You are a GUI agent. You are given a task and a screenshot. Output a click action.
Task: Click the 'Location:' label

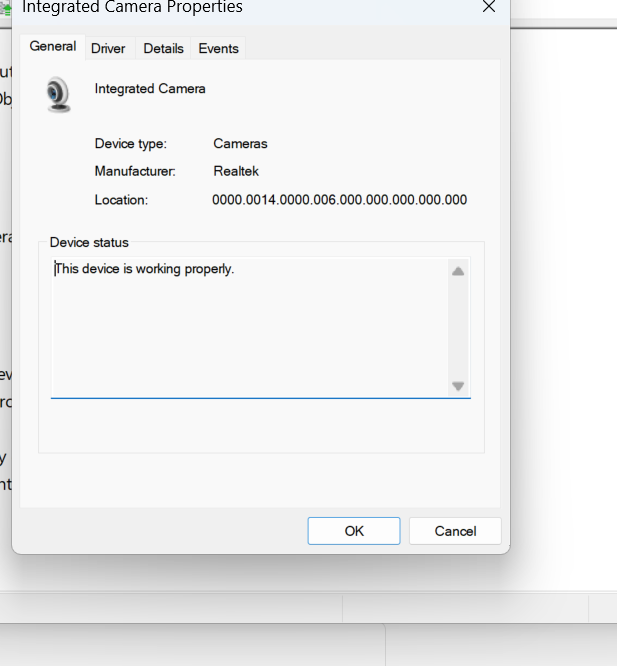point(121,200)
